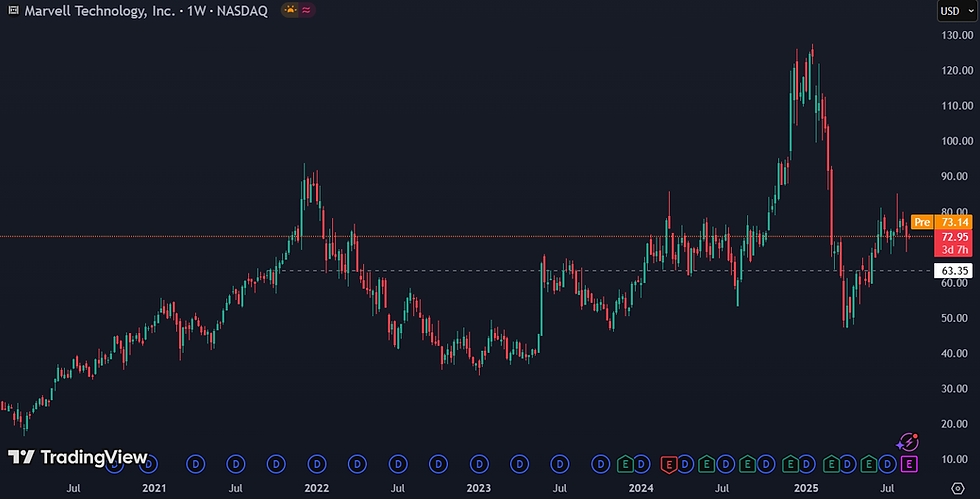Click the 2023 time axis label
The height and width of the screenshot is (499, 980).
pos(479,488)
